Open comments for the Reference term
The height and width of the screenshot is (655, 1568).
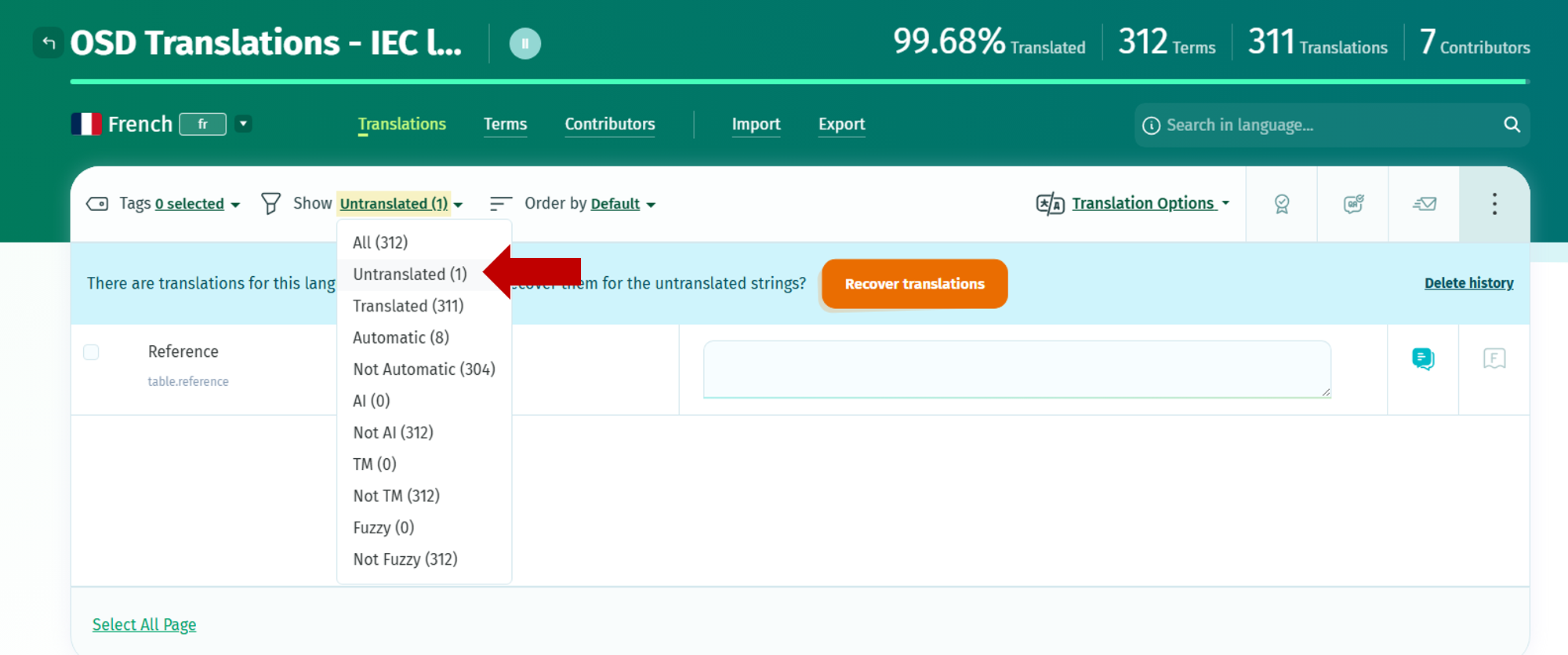tap(1423, 359)
